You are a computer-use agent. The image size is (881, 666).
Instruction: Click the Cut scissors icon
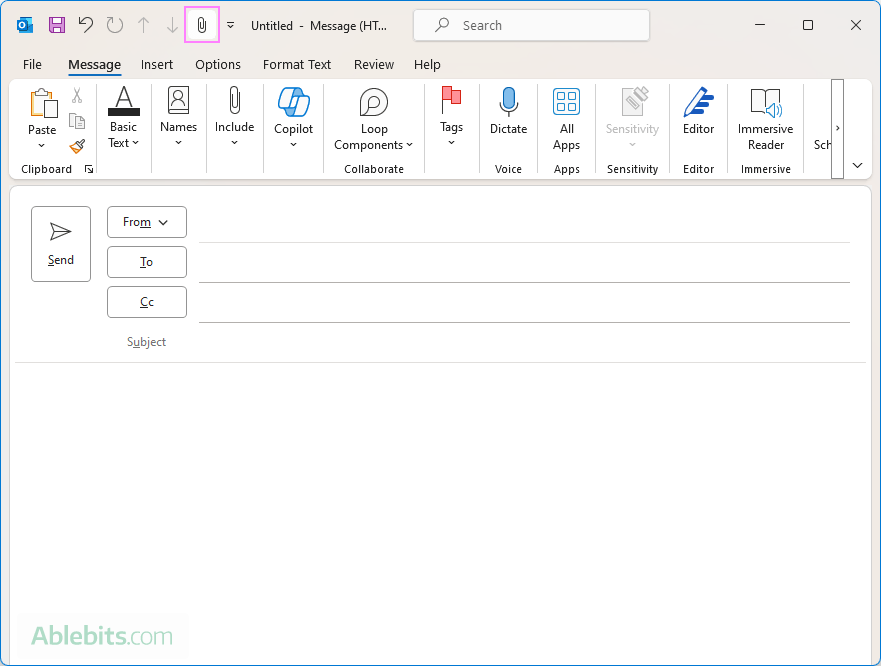77,96
